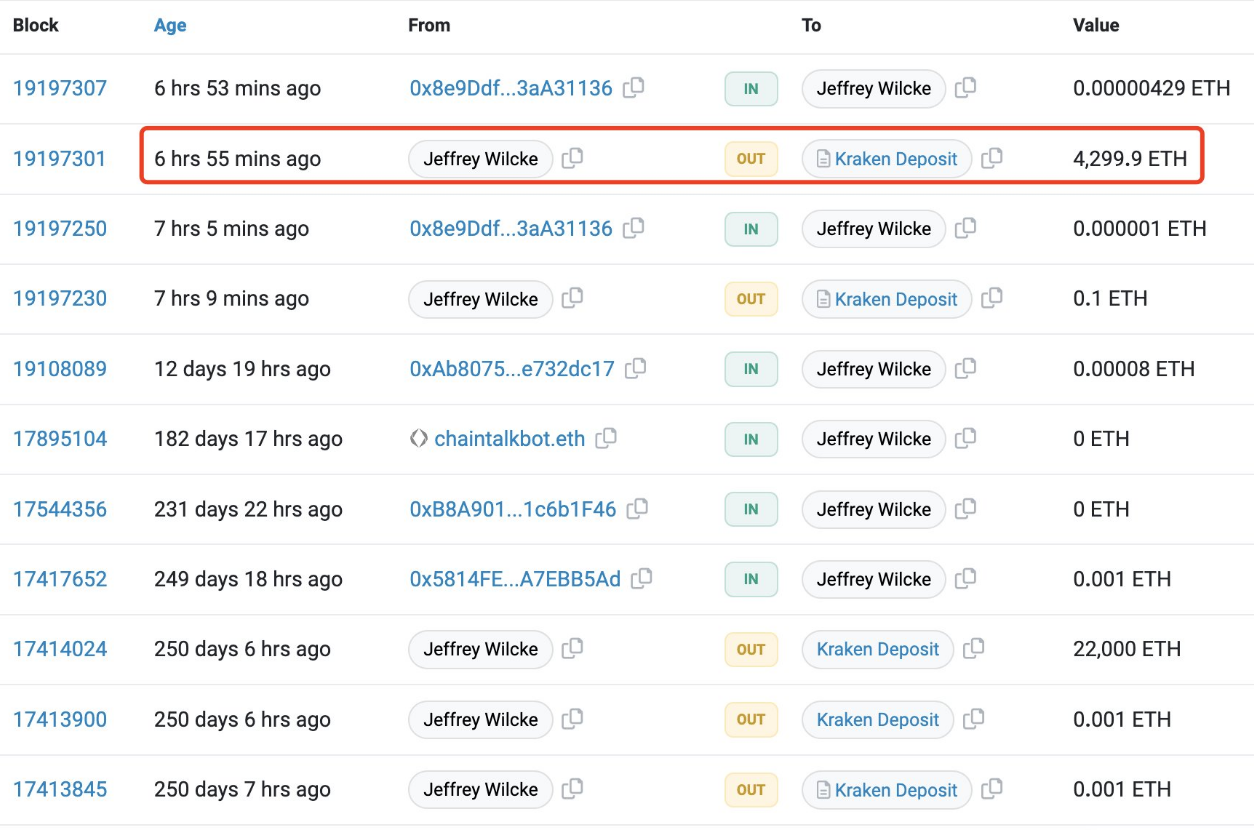
Task: Click Jeffrey Wilcke tag in block 17413845 row
Action: click(x=480, y=789)
